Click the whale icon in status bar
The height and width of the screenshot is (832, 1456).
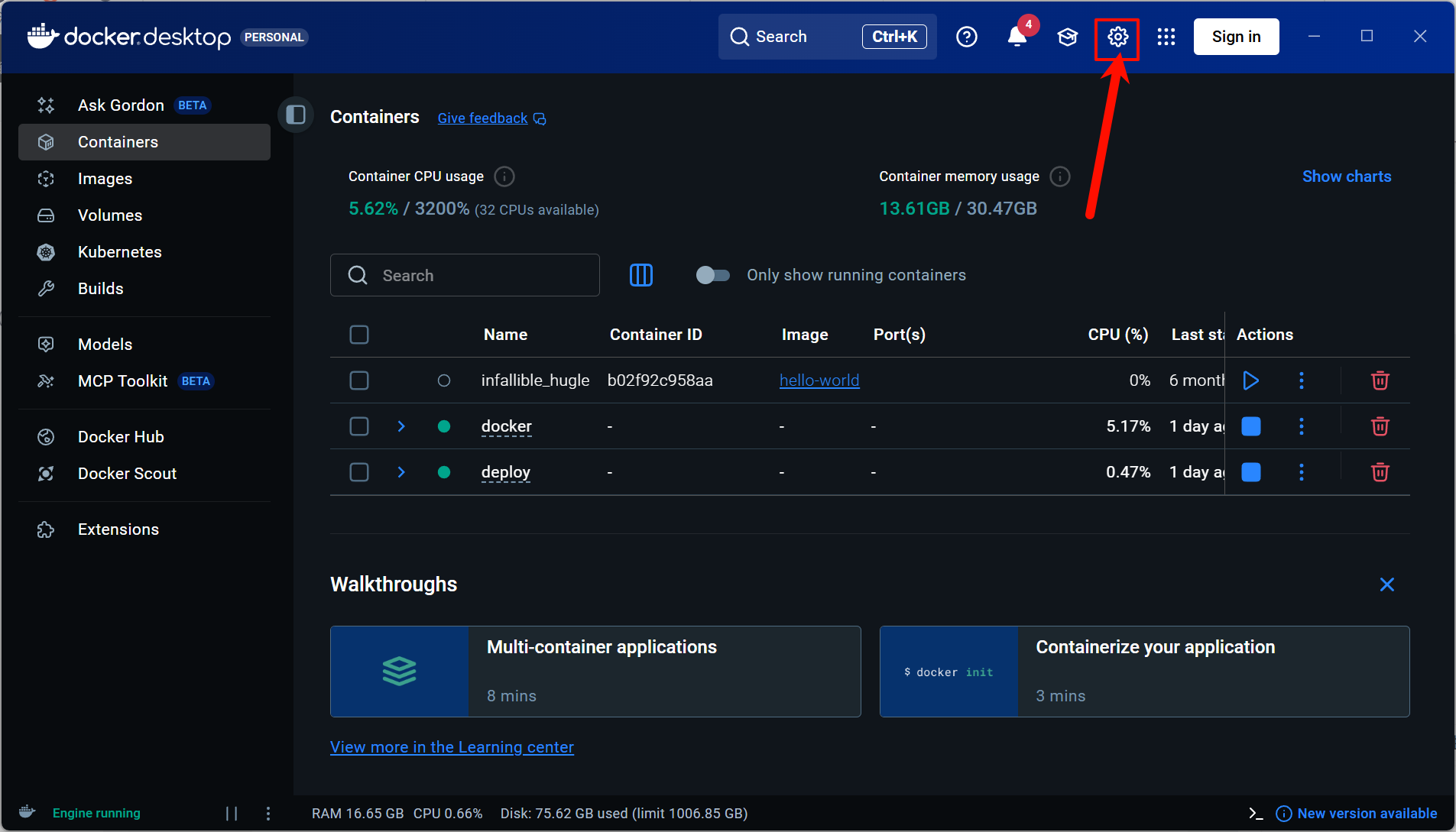coord(27,812)
